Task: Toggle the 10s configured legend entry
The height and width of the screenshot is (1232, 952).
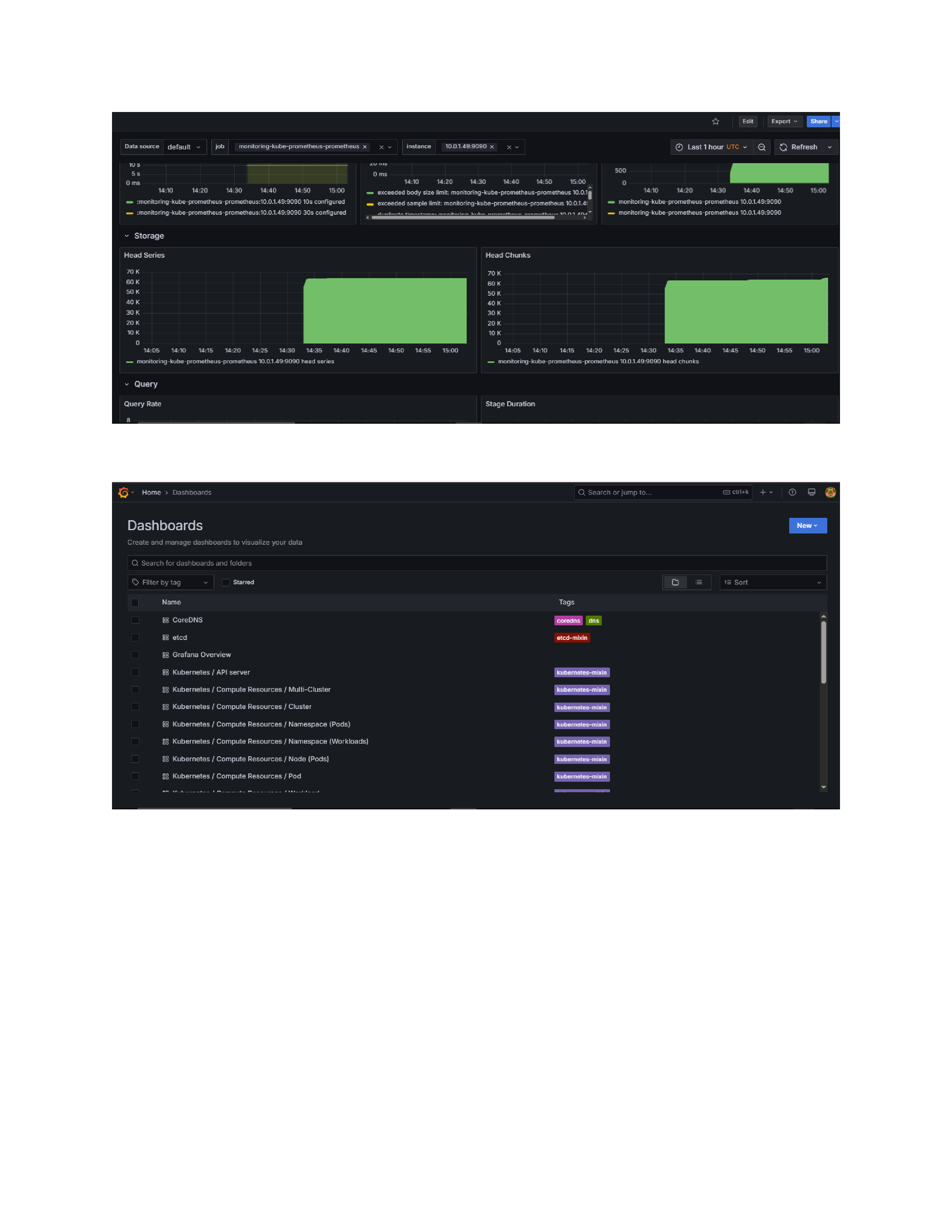Action: (241, 202)
